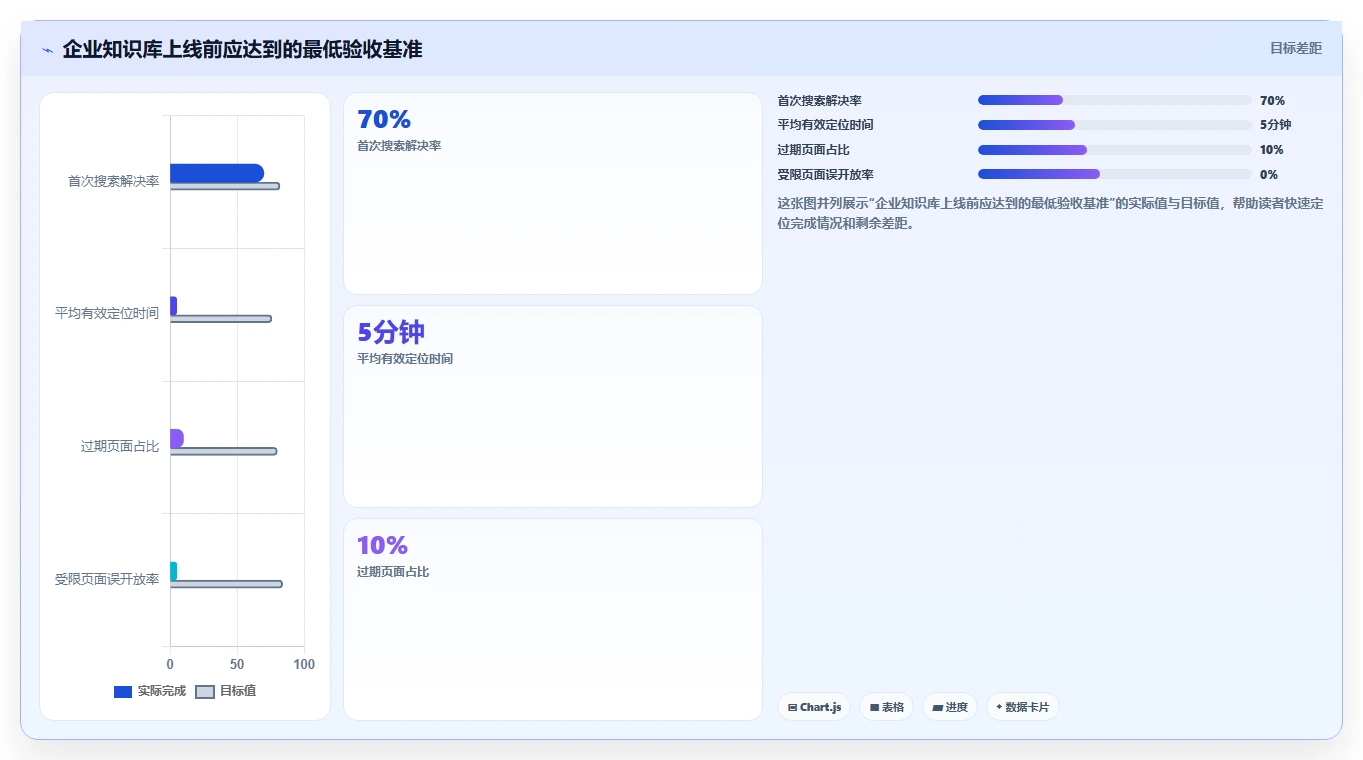The width and height of the screenshot is (1363, 760).
Task: Click the 5分钟 data card
Action: click(553, 406)
